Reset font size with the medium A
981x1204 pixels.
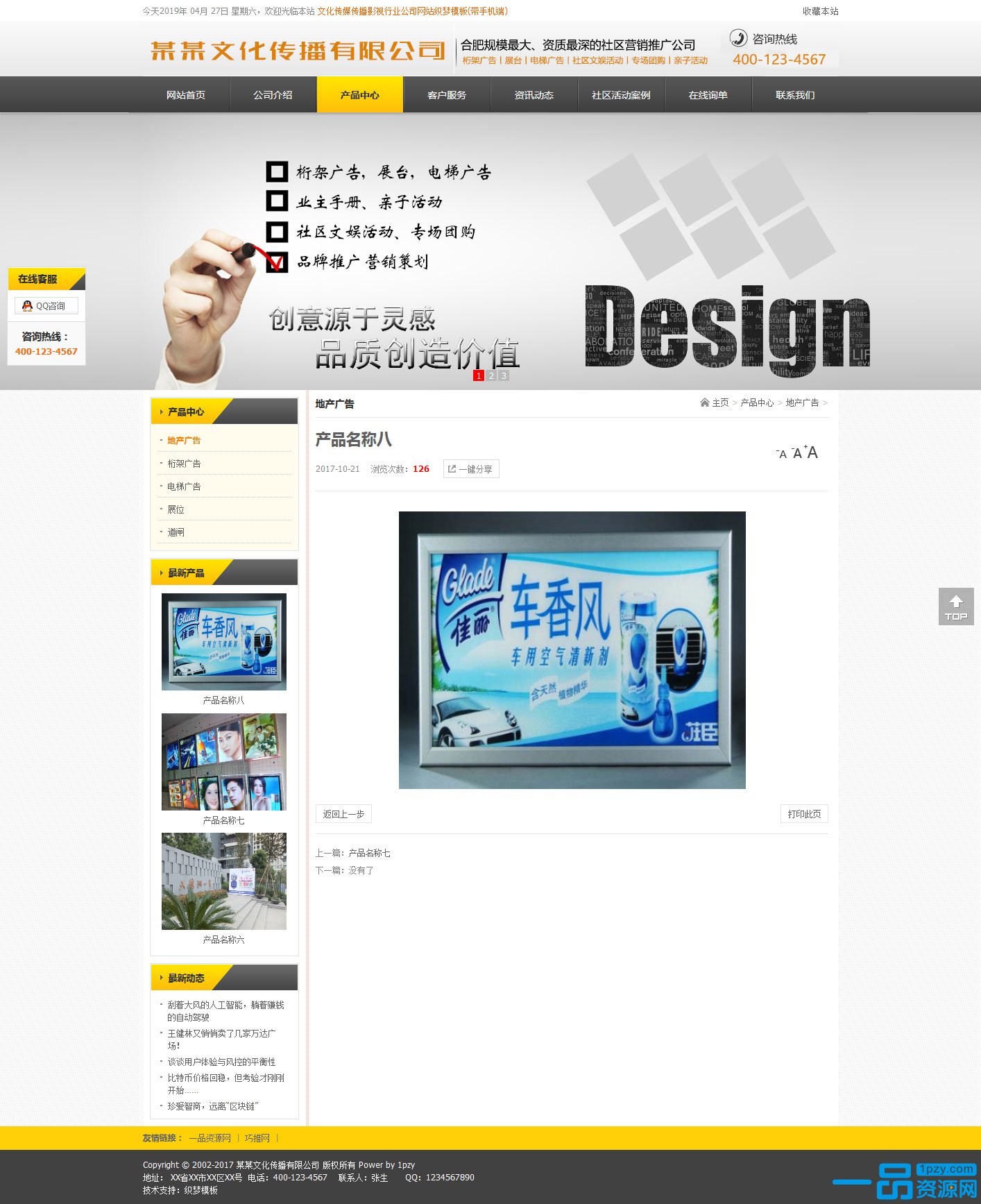[796, 453]
